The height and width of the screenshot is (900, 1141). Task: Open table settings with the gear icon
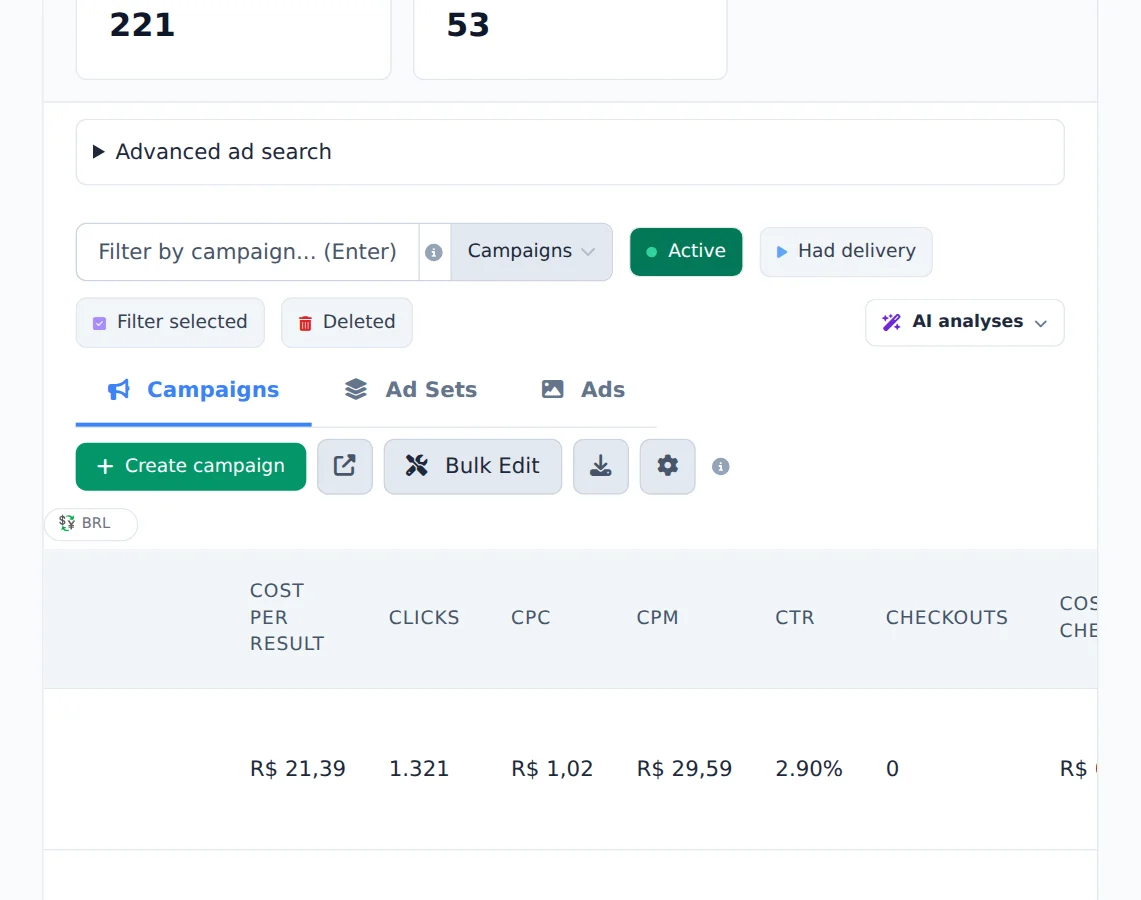(x=667, y=466)
